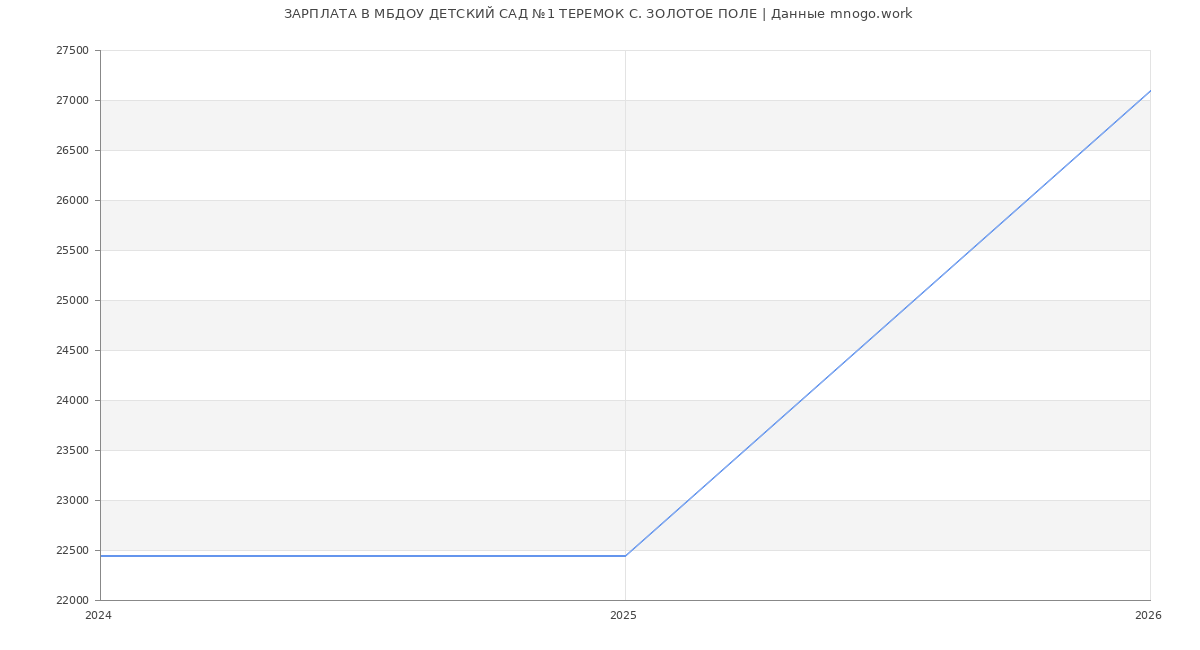Screen dimensions: 1200x650
Task: Click the rising blue line segment
Action: (x=887, y=324)
